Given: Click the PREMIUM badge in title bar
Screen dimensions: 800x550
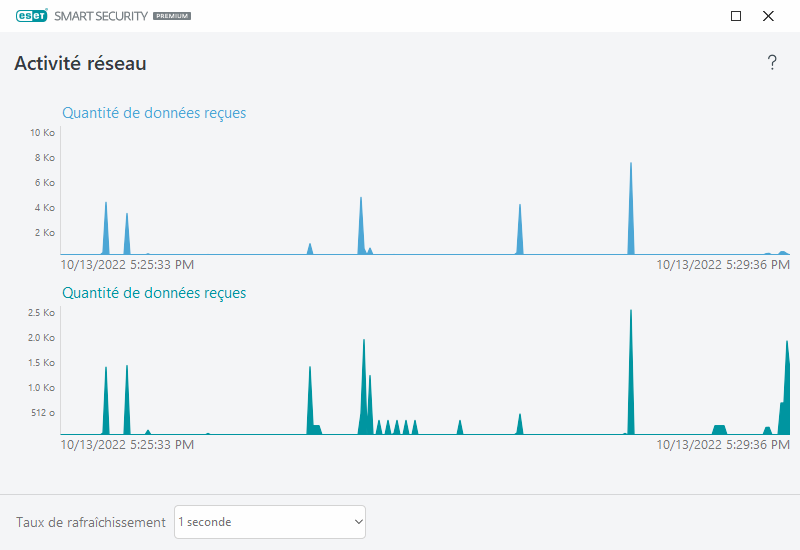Looking at the screenshot, I should (172, 16).
